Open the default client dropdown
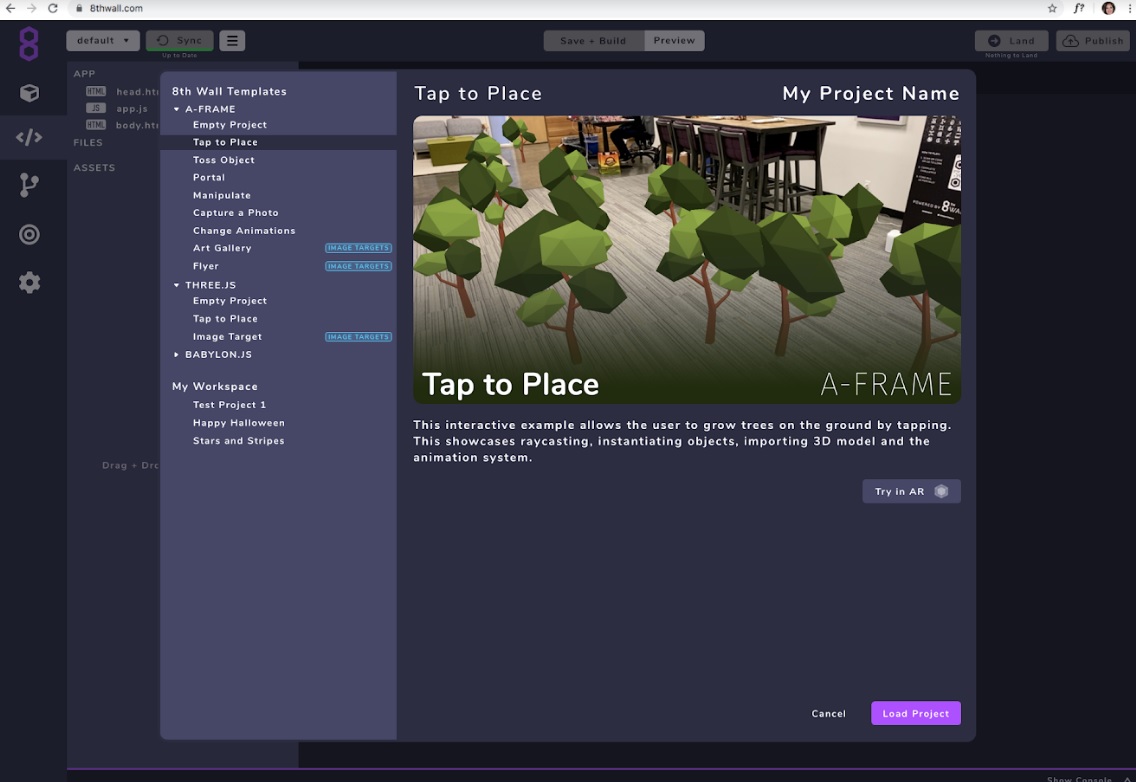The height and width of the screenshot is (782, 1136). [x=103, y=41]
